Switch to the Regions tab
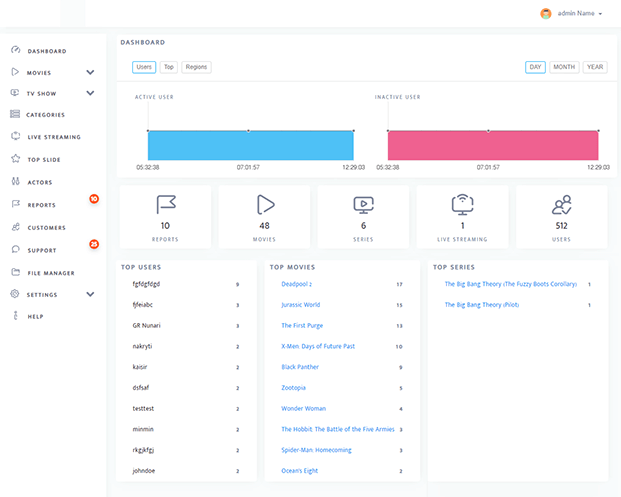Image resolution: width=621 pixels, height=497 pixels. click(196, 67)
